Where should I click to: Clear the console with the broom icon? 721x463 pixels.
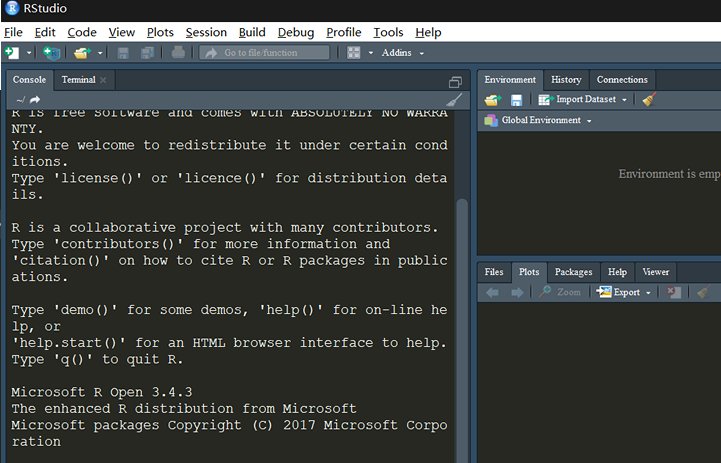coord(453,100)
